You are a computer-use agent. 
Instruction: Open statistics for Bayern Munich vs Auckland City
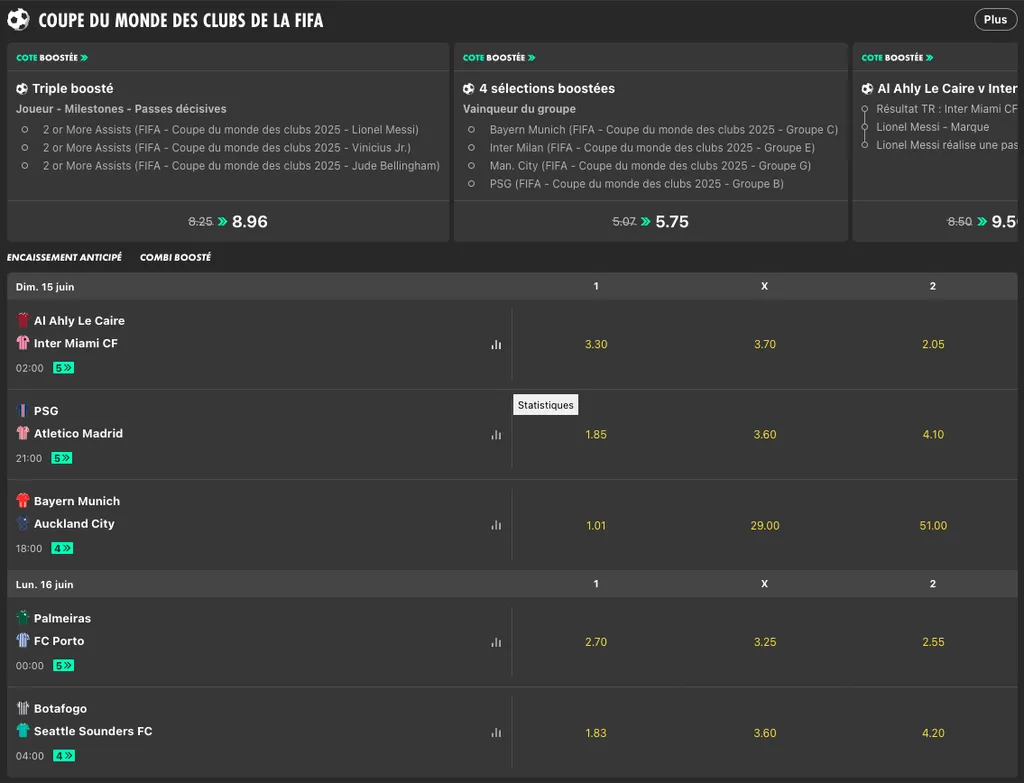(x=496, y=525)
